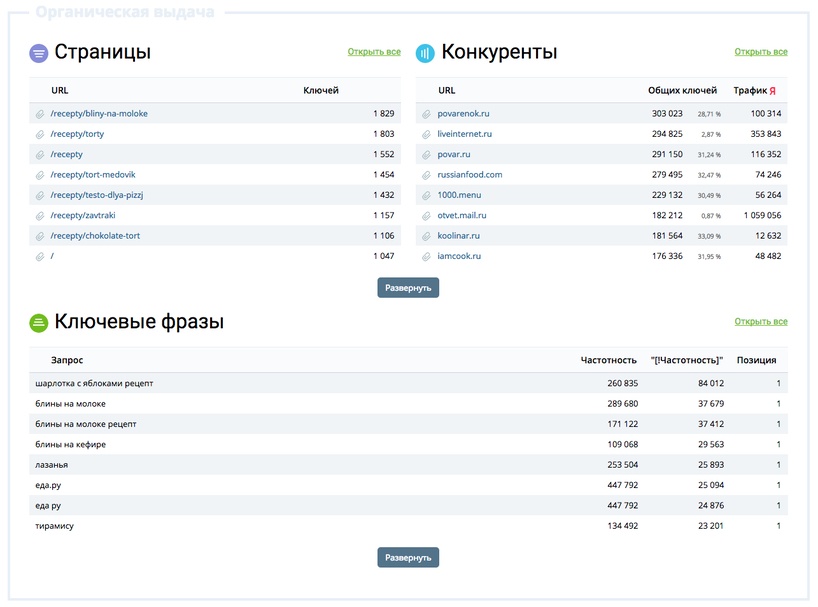Click the blue Страницы section icon
Image resolution: width=818 pixels, height=607 pixels.
[38, 52]
